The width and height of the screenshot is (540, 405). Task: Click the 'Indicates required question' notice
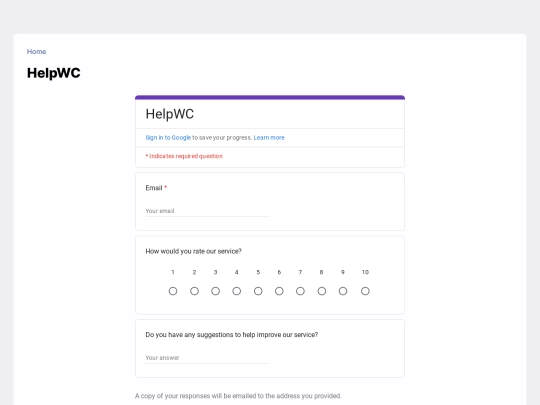(184, 156)
